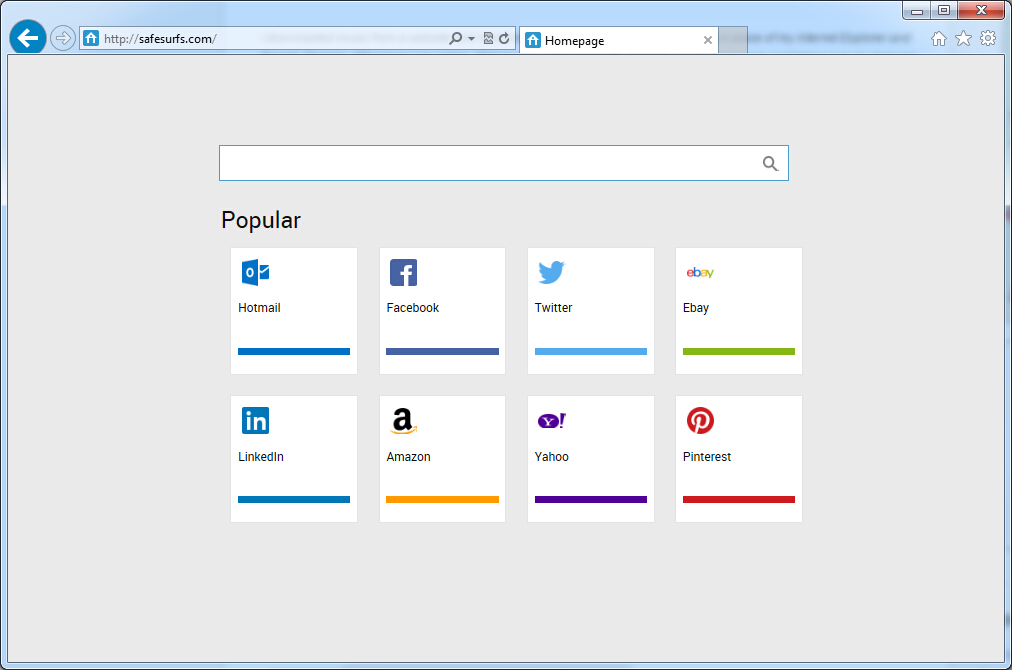
Task: Click the address bar search magnifier icon
Action: click(x=456, y=38)
